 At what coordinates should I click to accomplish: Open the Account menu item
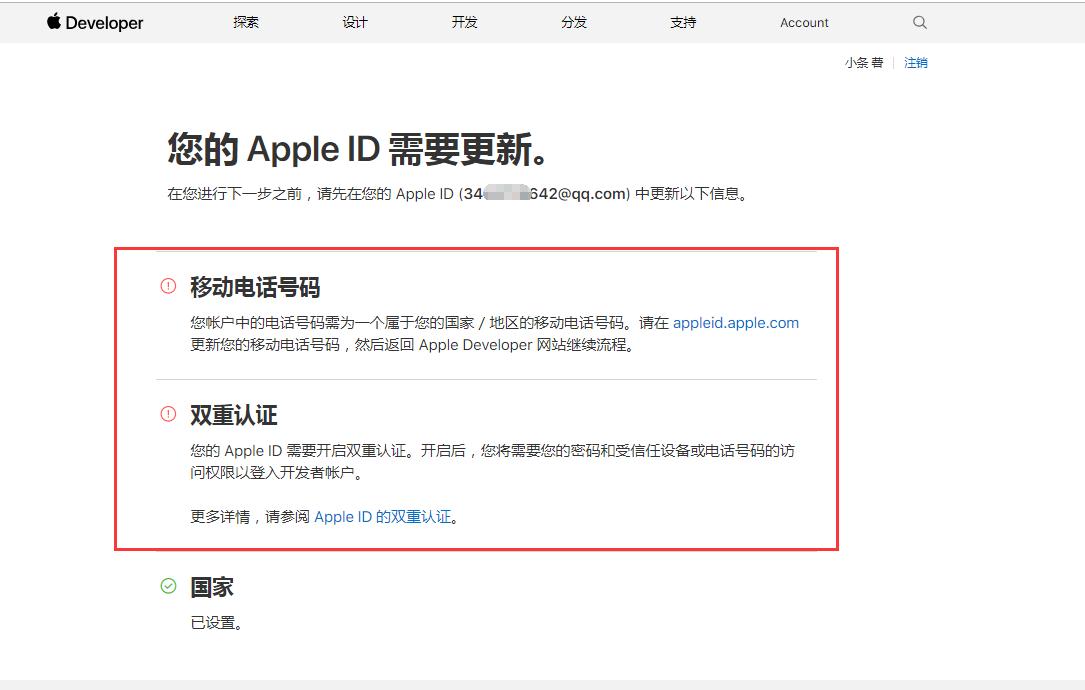[x=804, y=22]
